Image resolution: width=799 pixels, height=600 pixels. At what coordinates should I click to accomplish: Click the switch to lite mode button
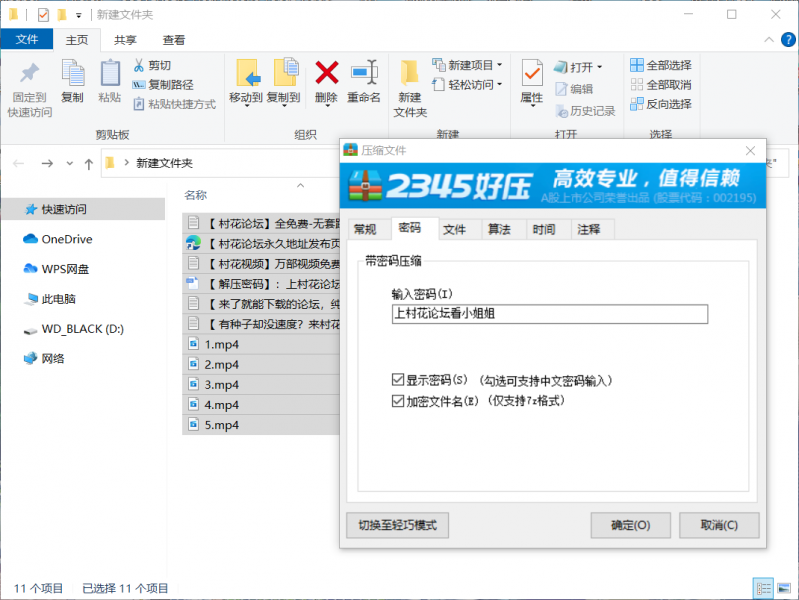(x=397, y=525)
